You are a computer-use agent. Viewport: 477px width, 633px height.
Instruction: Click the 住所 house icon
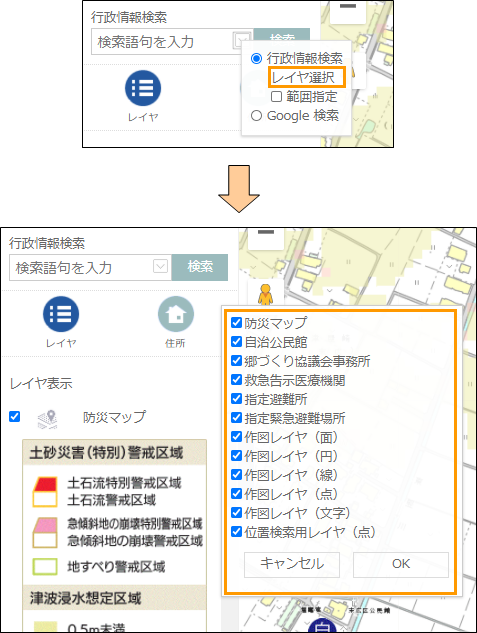176,314
